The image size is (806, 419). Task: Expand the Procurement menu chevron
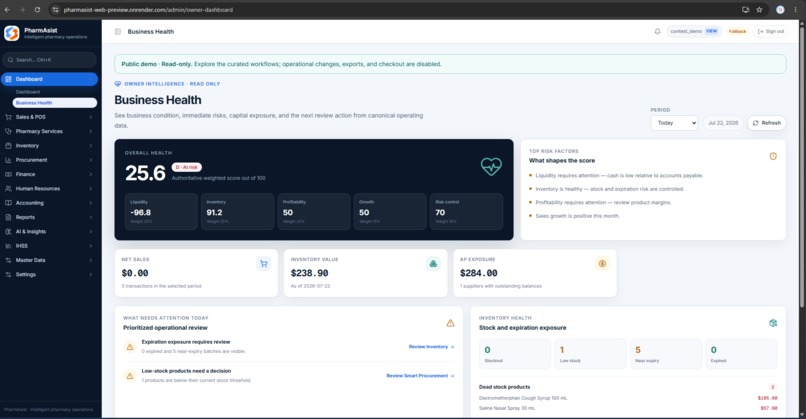(x=91, y=160)
